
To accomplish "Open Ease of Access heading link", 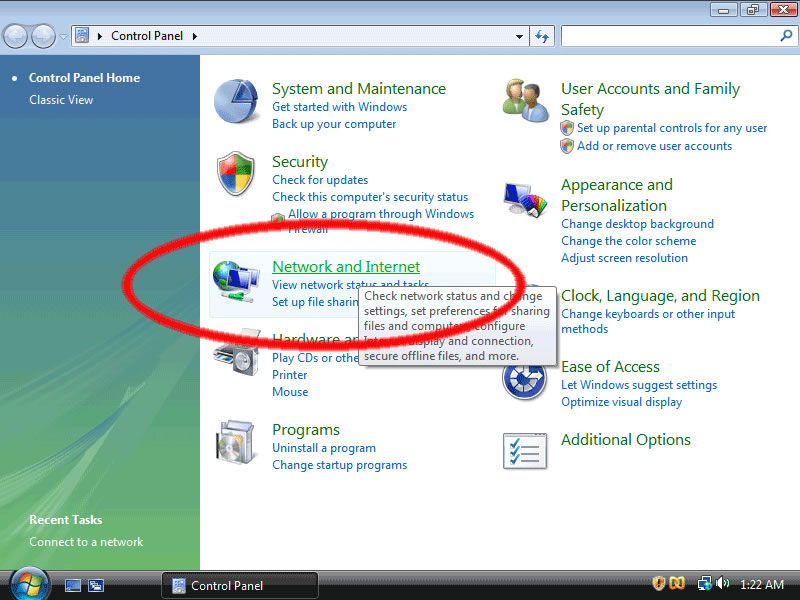I will tap(610, 367).
